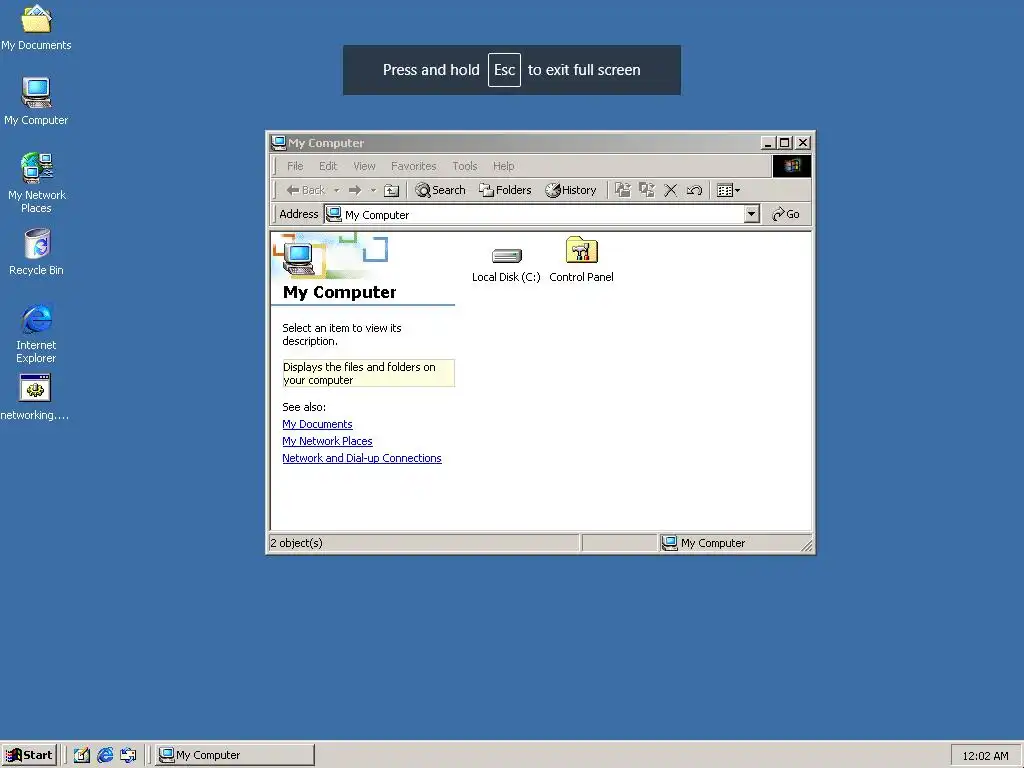The height and width of the screenshot is (768, 1024).
Task: Follow the My Documents link
Action: click(317, 424)
